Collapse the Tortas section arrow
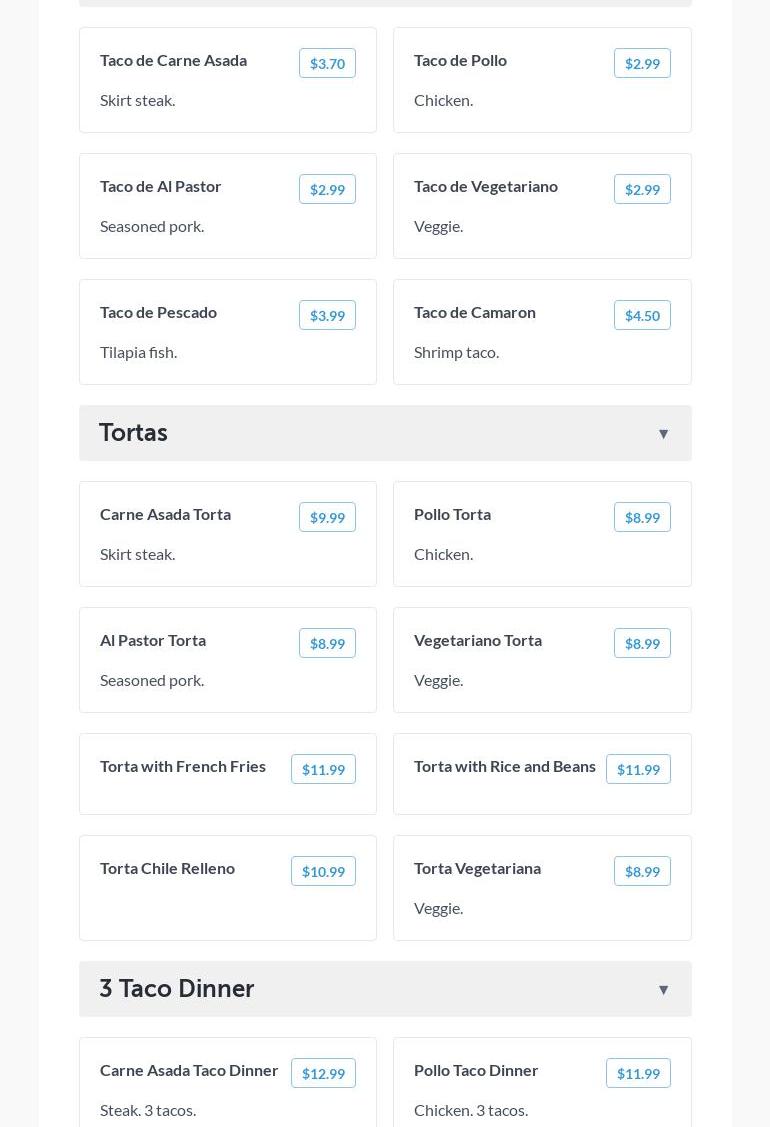770x1127 pixels. 663,434
